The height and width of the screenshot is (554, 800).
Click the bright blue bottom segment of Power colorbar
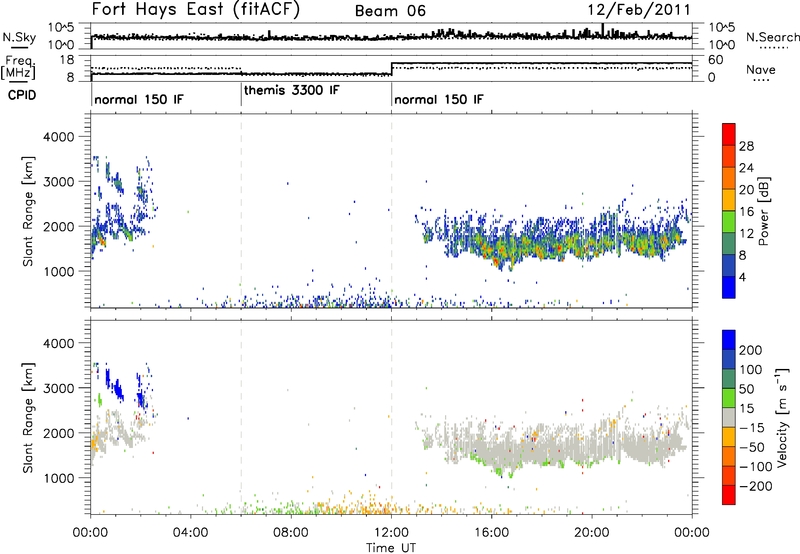tap(729, 288)
